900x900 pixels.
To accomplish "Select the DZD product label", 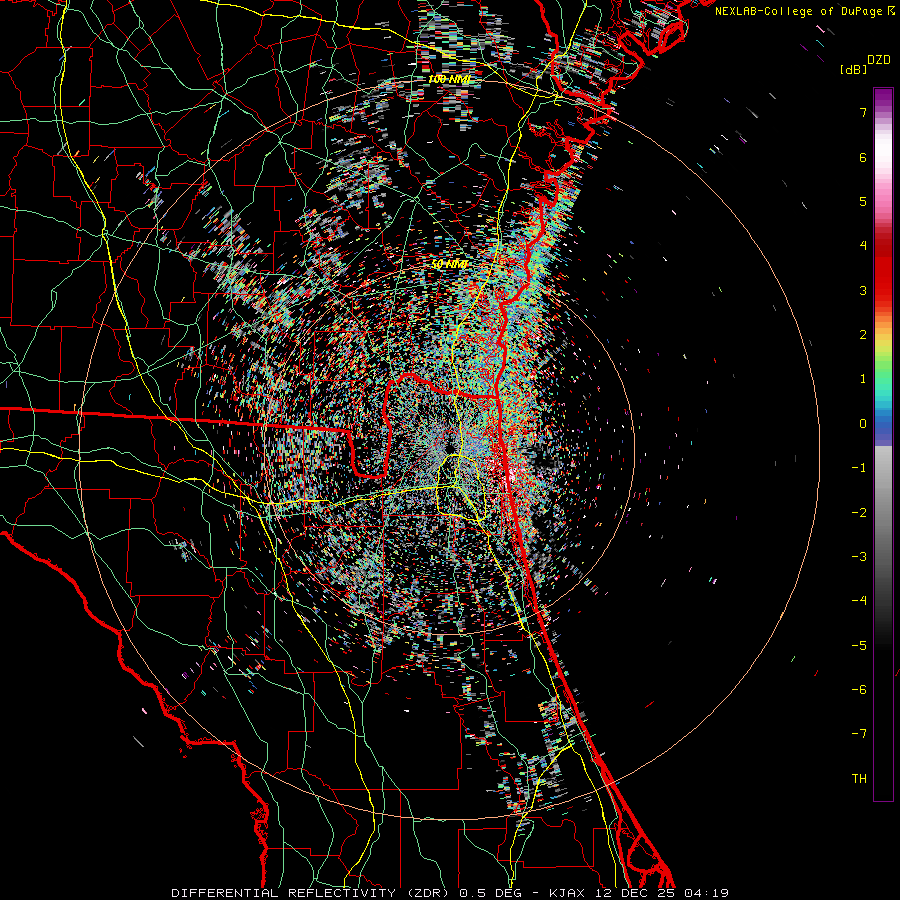I will pos(879,60).
